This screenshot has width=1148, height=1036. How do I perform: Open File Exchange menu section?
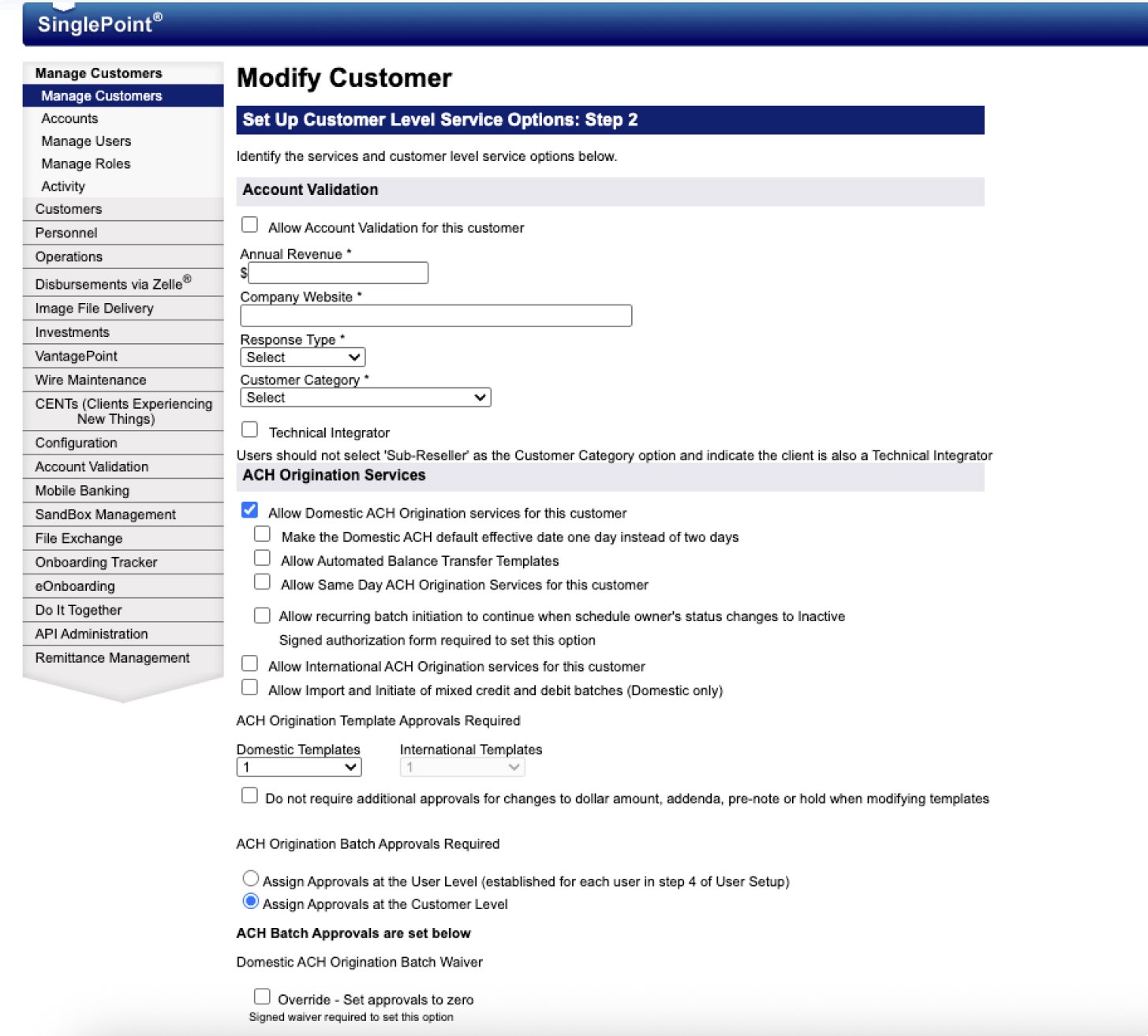(x=123, y=538)
